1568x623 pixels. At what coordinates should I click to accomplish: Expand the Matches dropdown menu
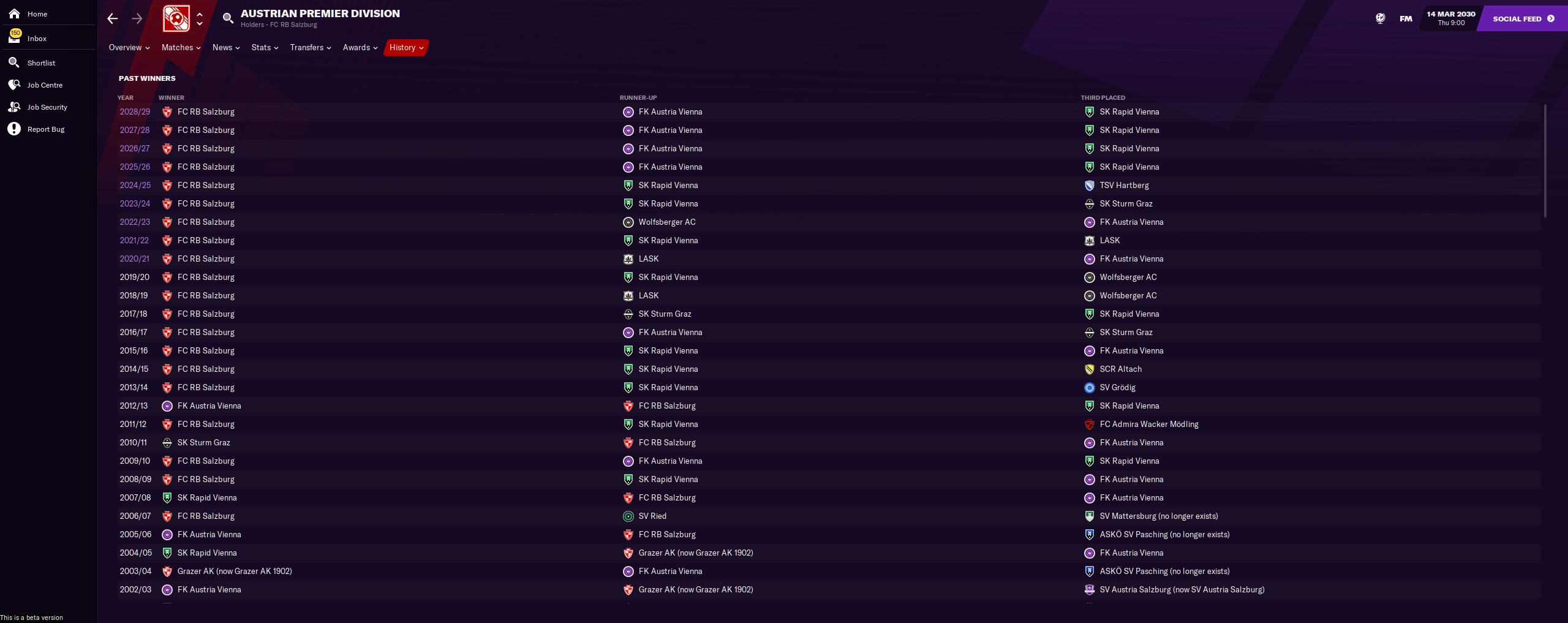tap(181, 47)
